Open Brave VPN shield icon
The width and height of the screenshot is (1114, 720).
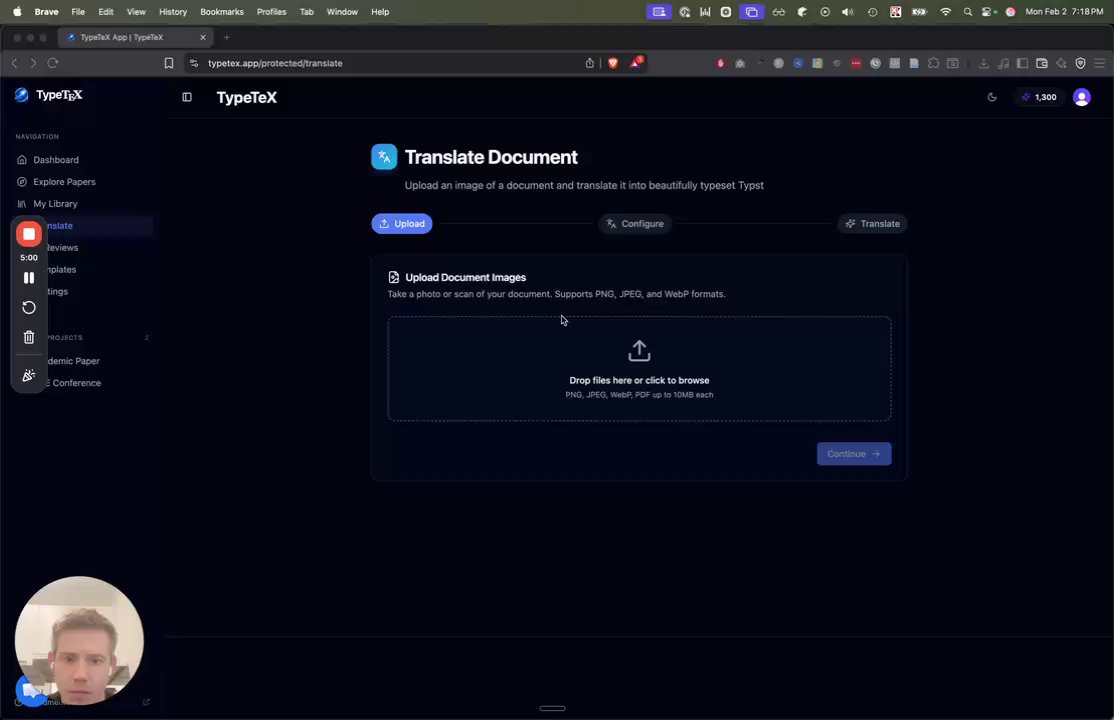[1081, 63]
